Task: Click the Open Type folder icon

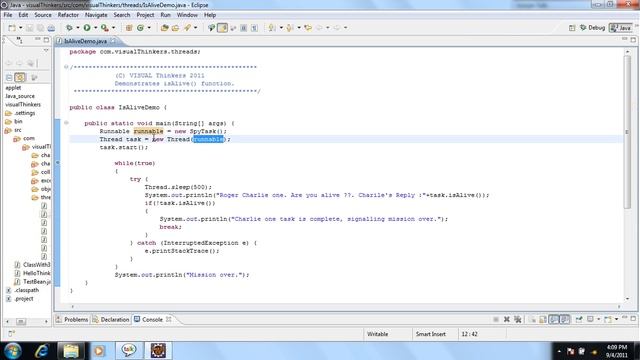Action: coord(164,28)
